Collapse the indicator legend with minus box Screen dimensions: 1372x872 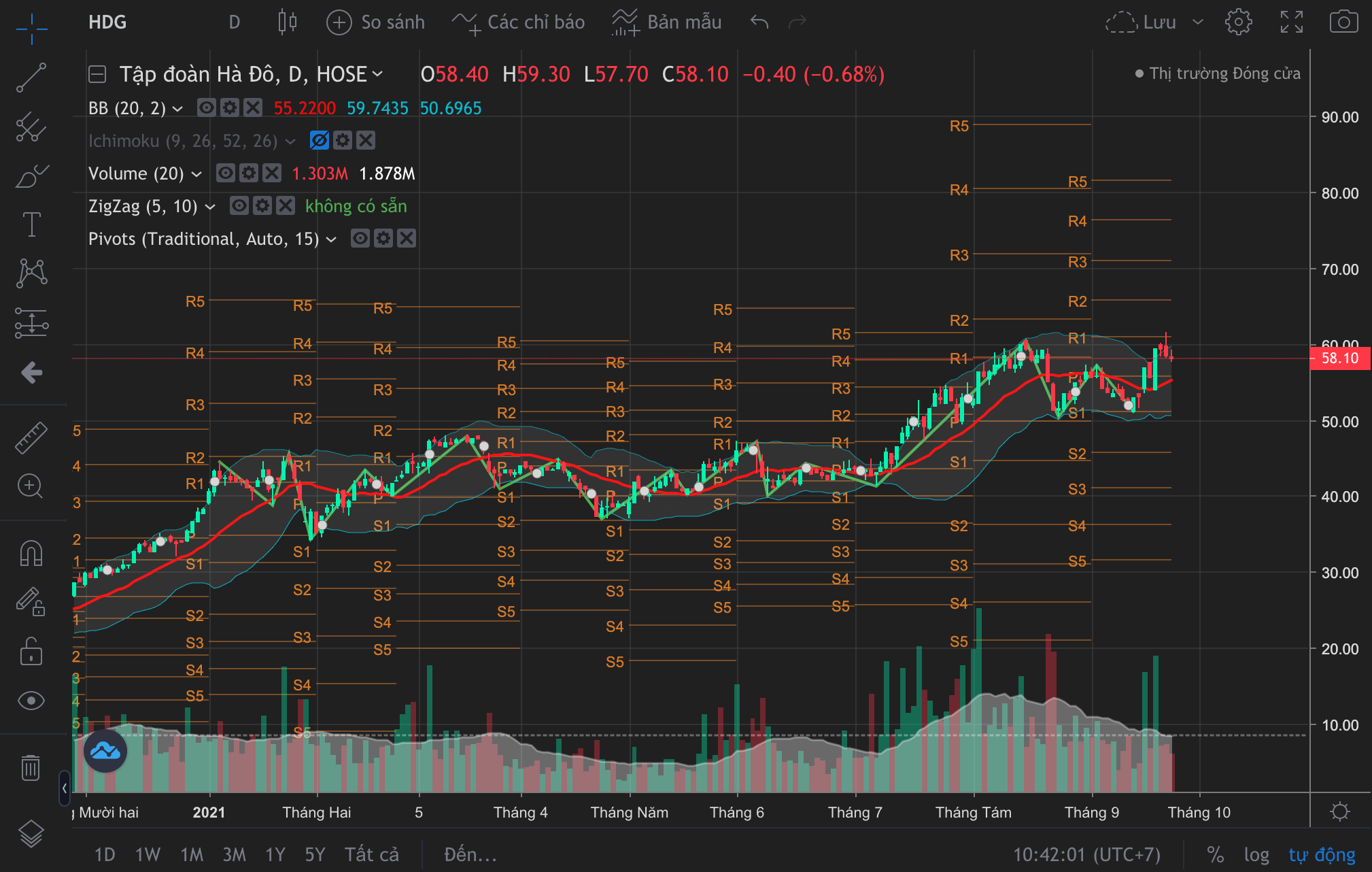point(97,74)
